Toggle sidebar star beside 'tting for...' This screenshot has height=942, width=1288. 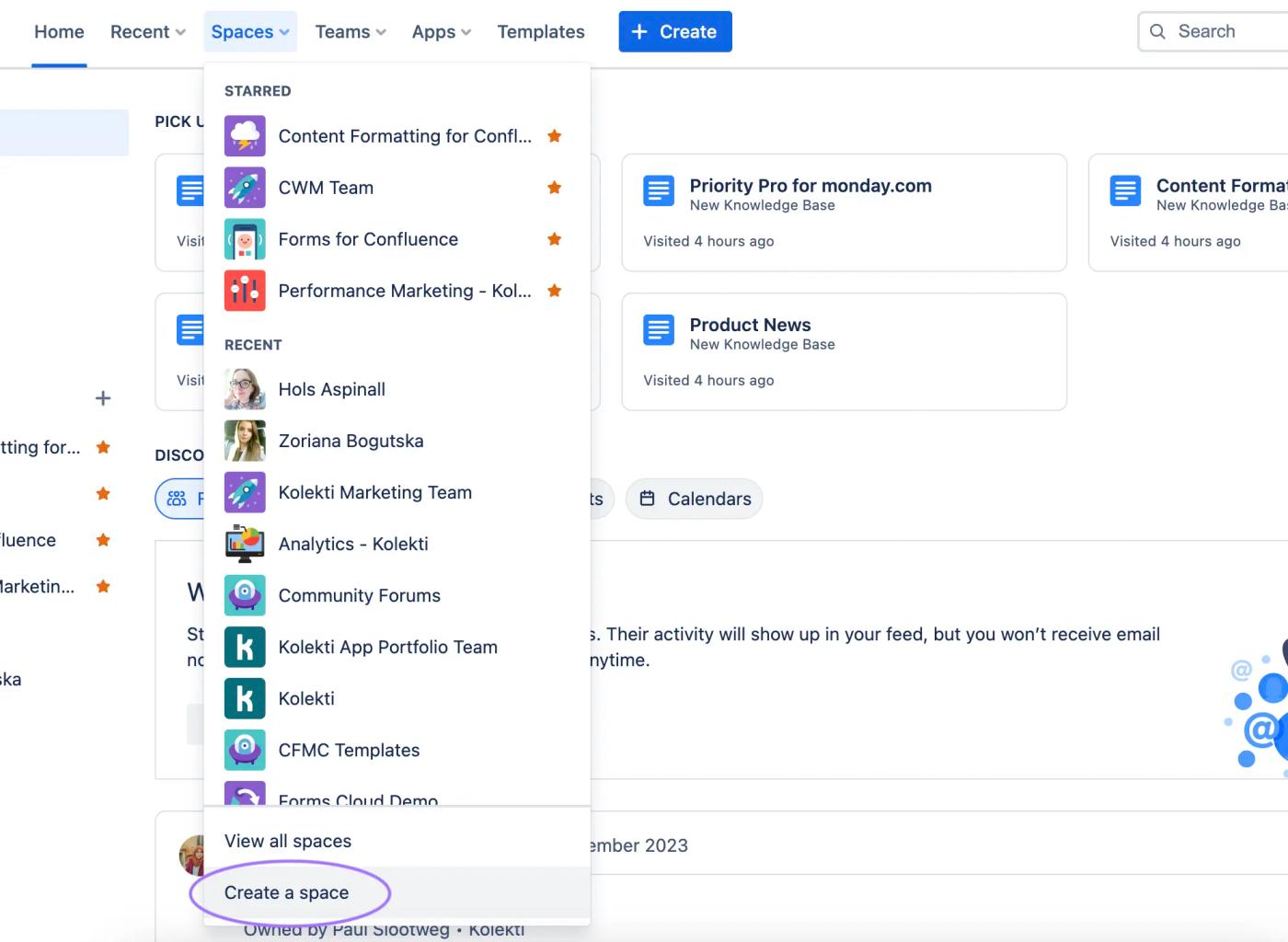pos(103,447)
